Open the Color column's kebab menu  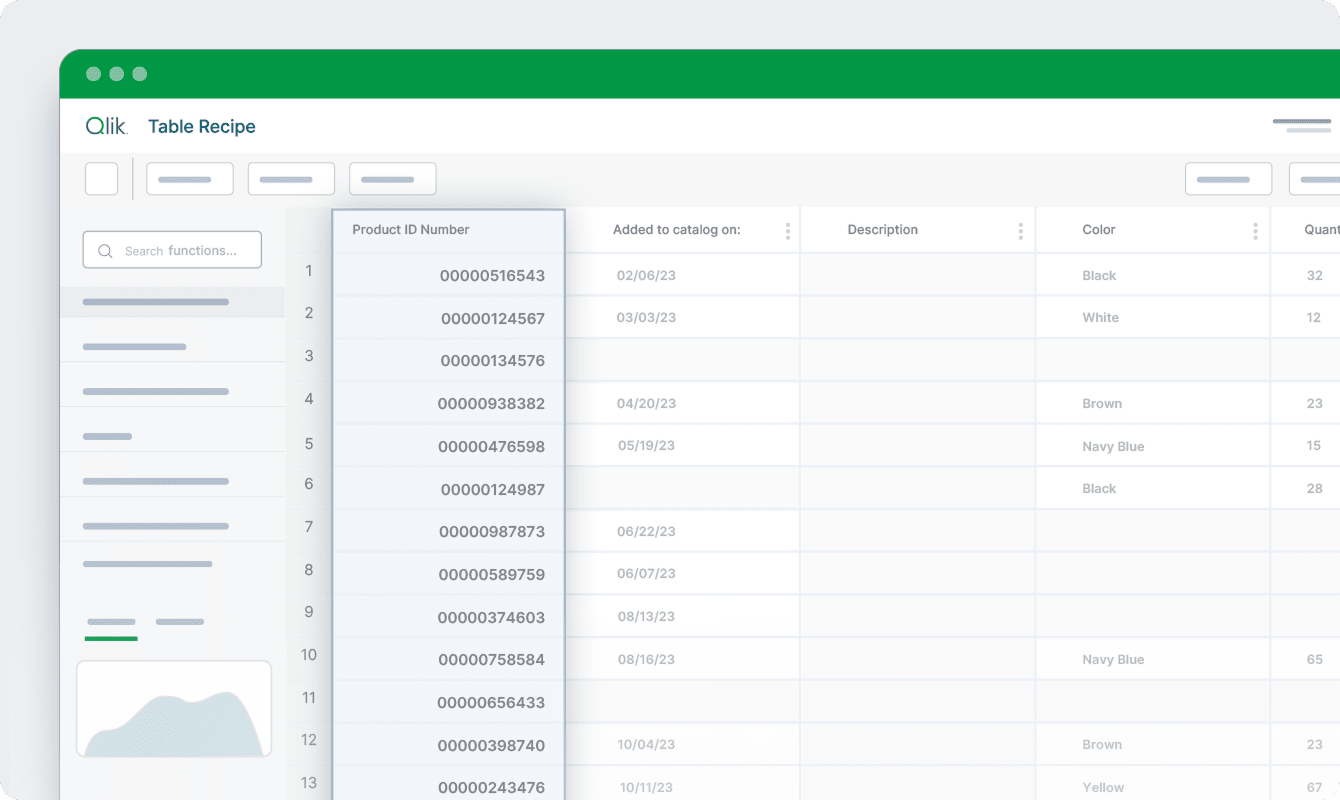pos(1254,229)
